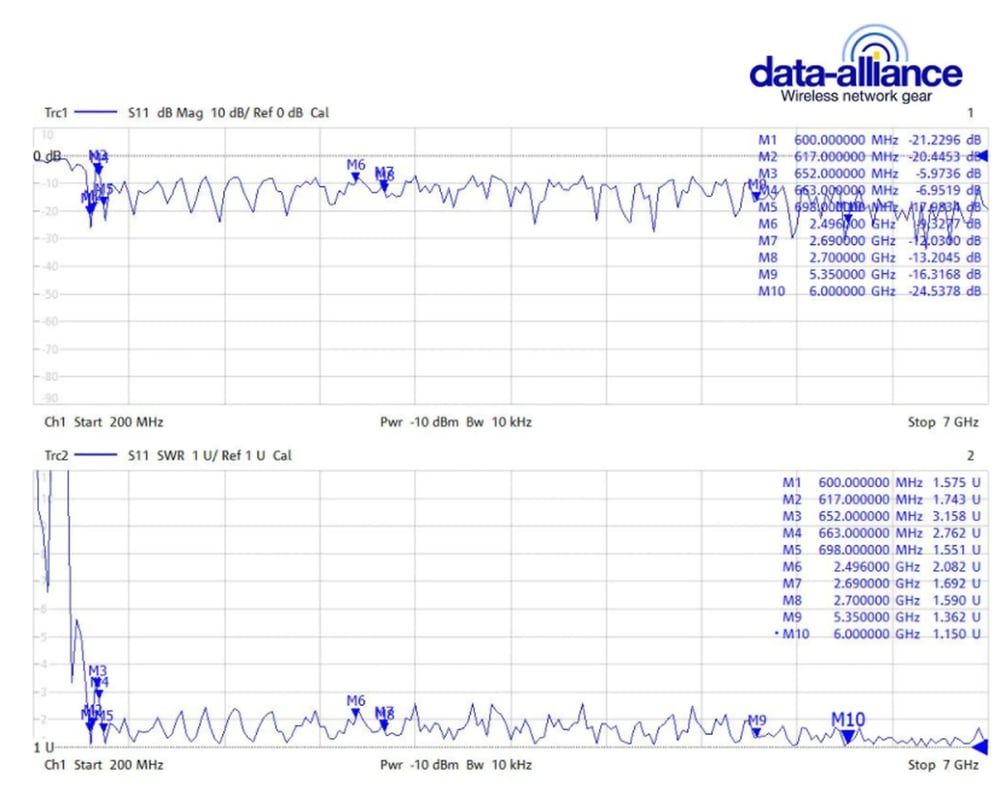Click 'S11 SWR 1 U/ Ref 1 U Cal' header
The height and width of the screenshot is (800, 1006).
(209, 455)
